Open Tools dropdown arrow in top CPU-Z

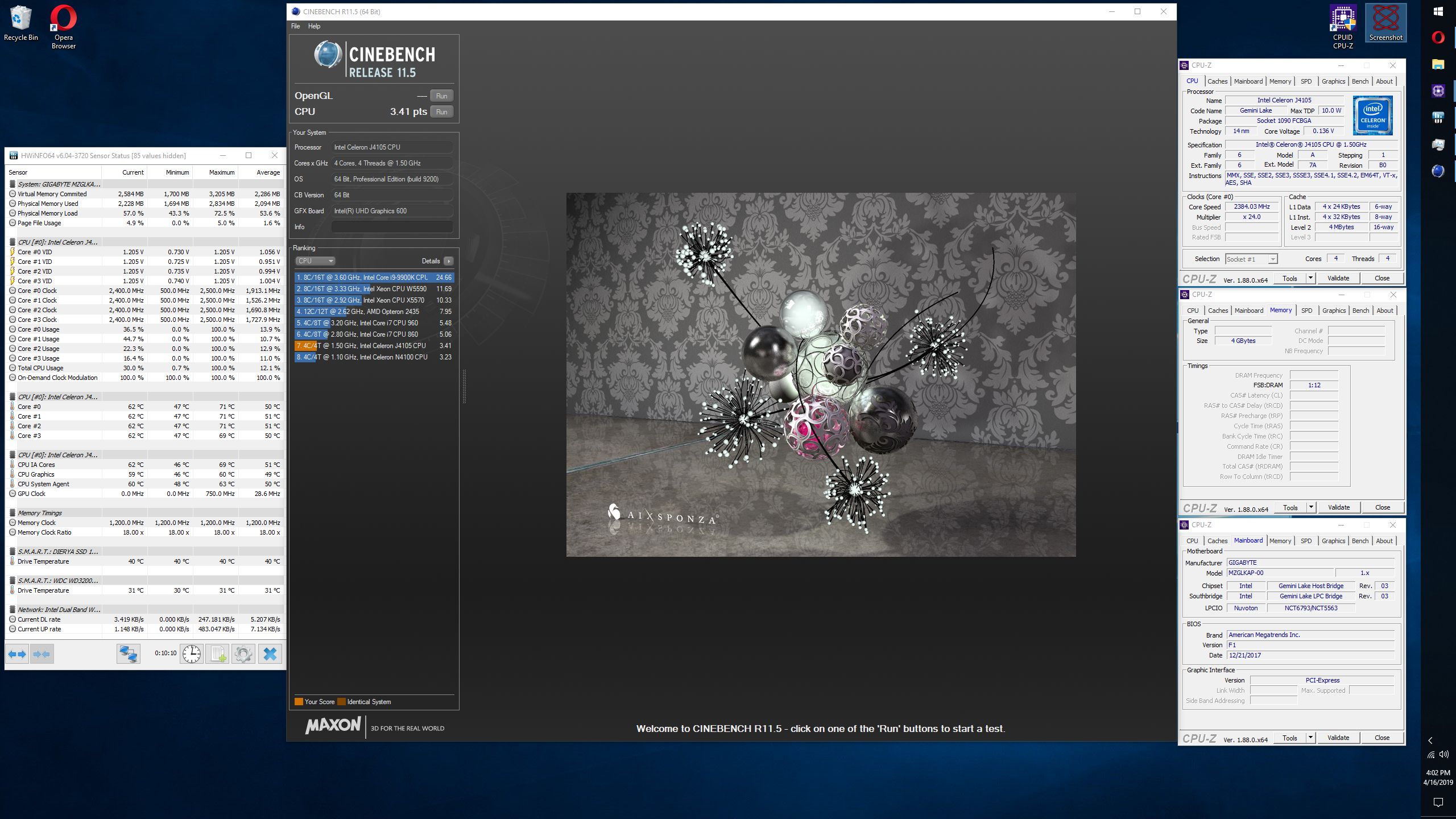[x=1310, y=279]
